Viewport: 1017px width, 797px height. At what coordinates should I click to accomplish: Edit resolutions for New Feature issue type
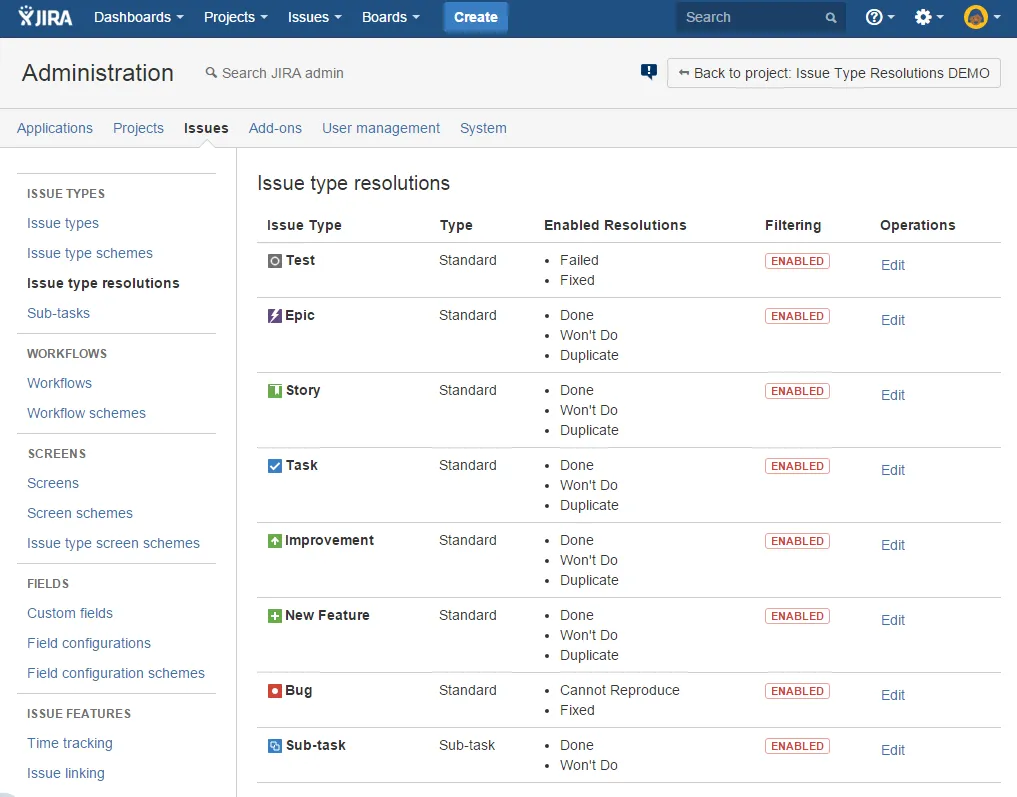892,621
